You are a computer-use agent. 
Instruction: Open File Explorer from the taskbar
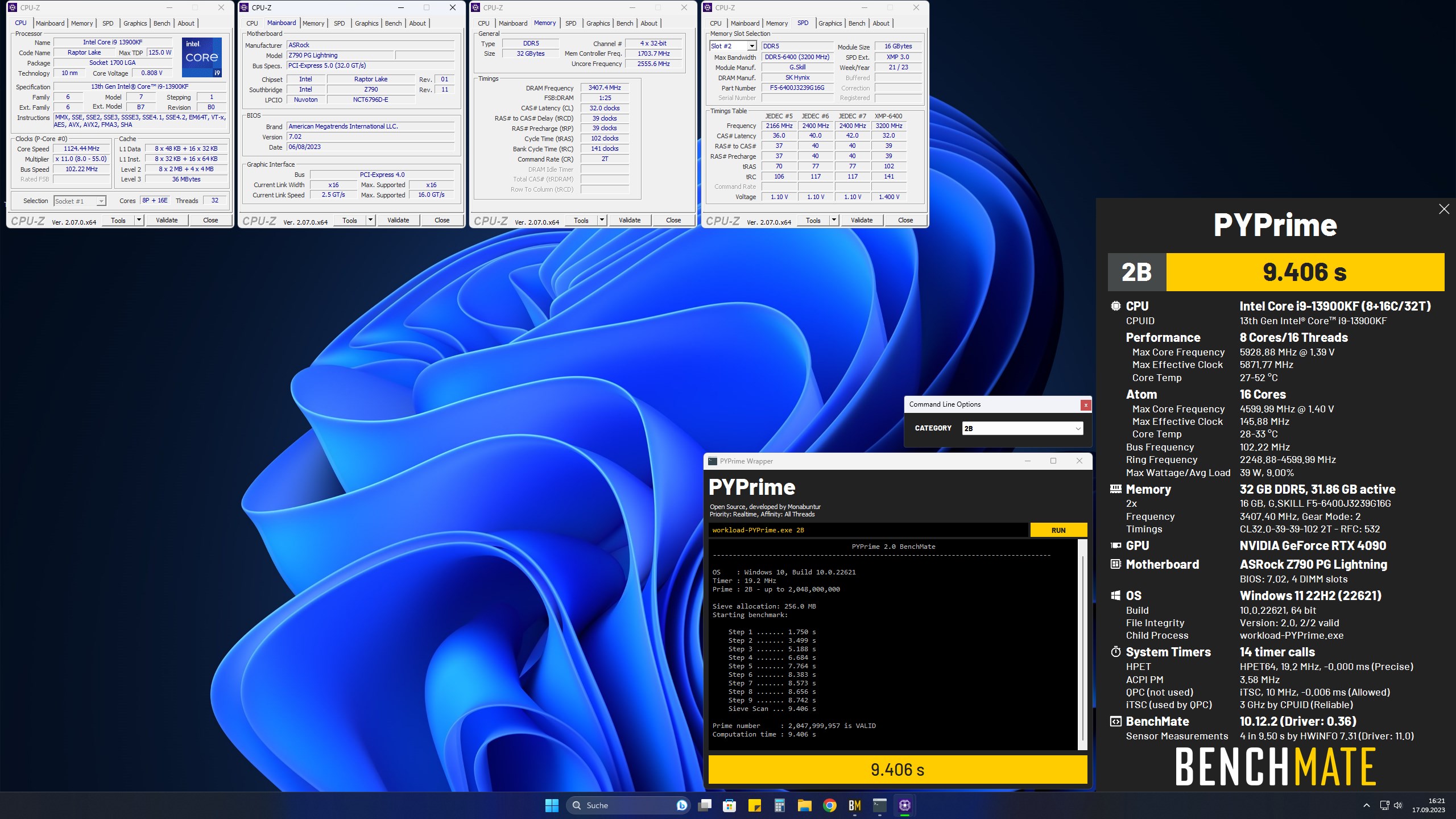click(804, 805)
